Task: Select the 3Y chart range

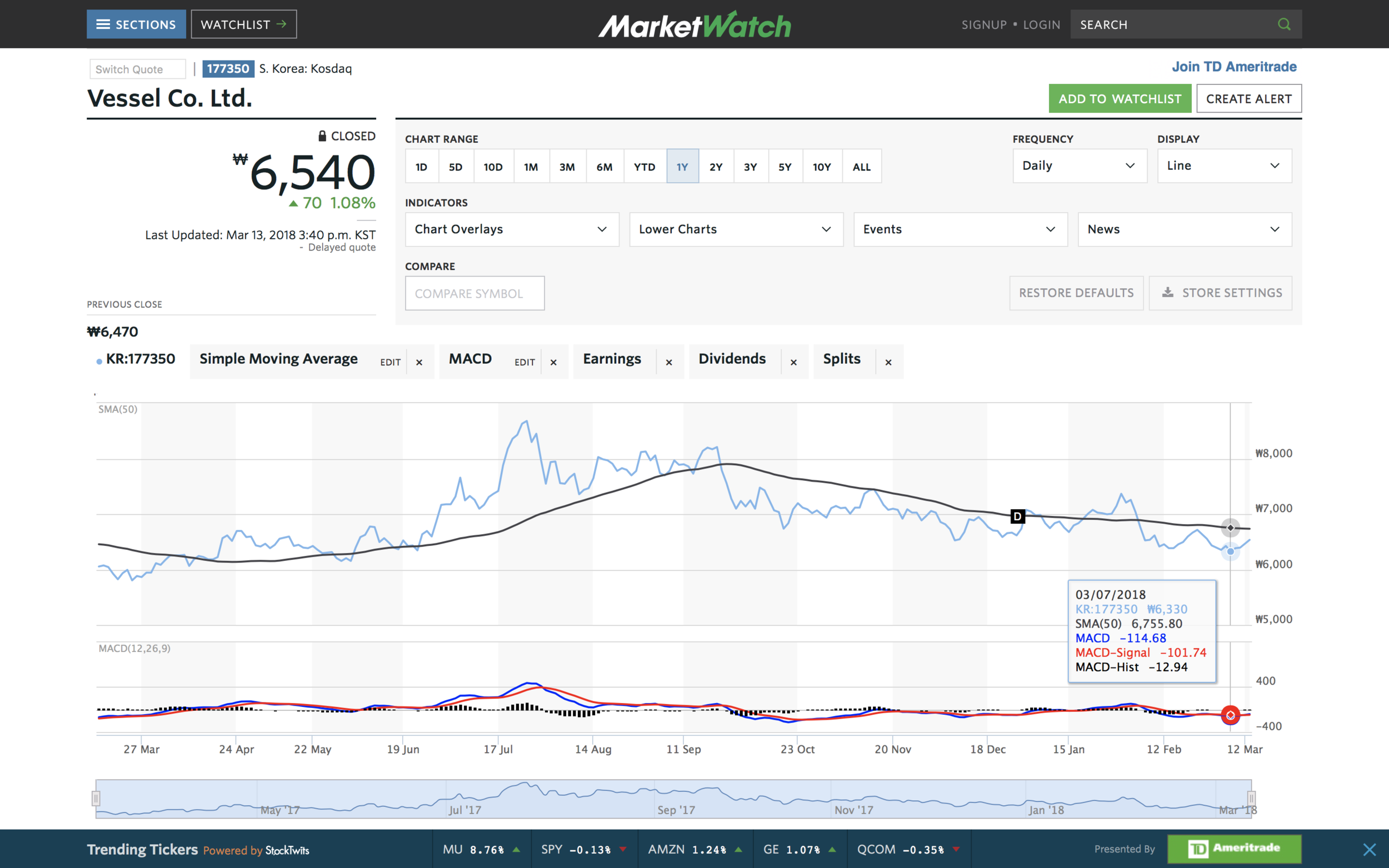Action: coord(751,167)
